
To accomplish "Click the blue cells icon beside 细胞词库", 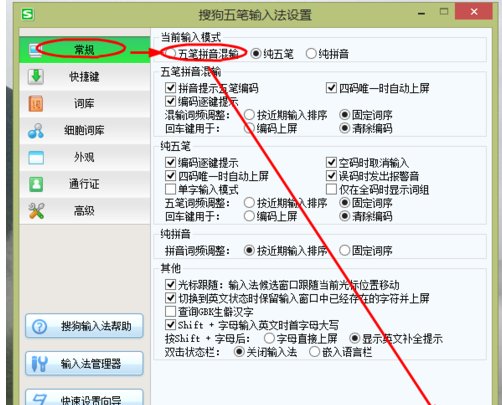I will pos(36,130).
